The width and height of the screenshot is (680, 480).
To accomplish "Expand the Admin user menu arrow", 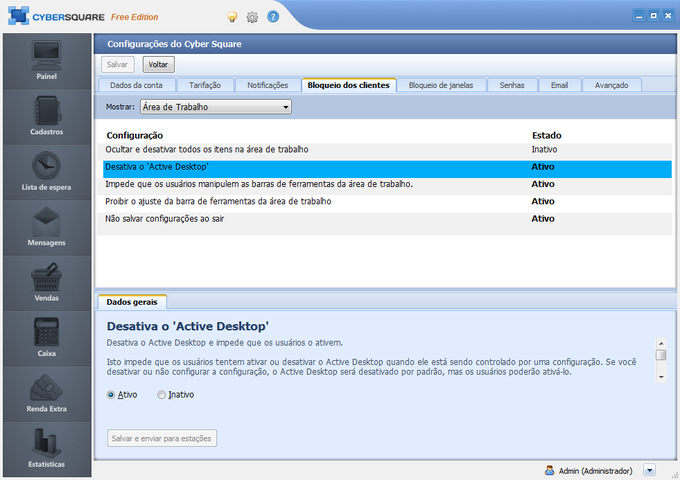I will (649, 470).
